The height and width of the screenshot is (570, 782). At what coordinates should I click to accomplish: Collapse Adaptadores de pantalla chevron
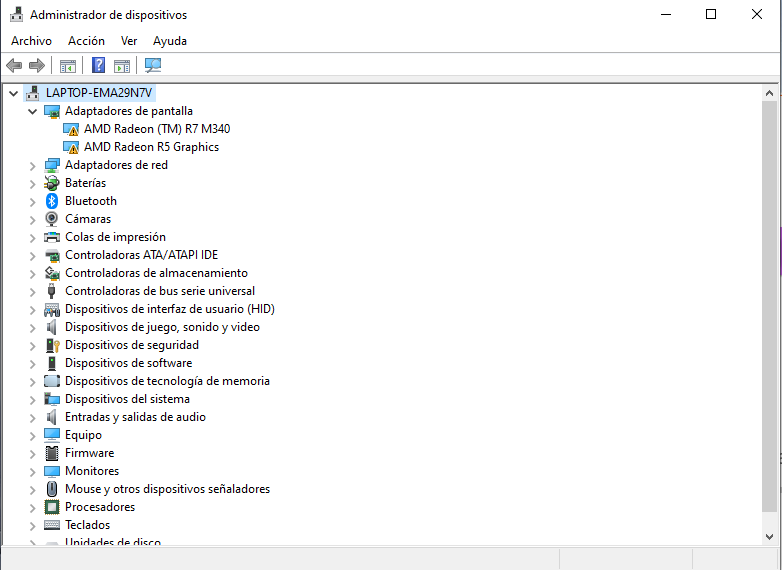(32, 111)
